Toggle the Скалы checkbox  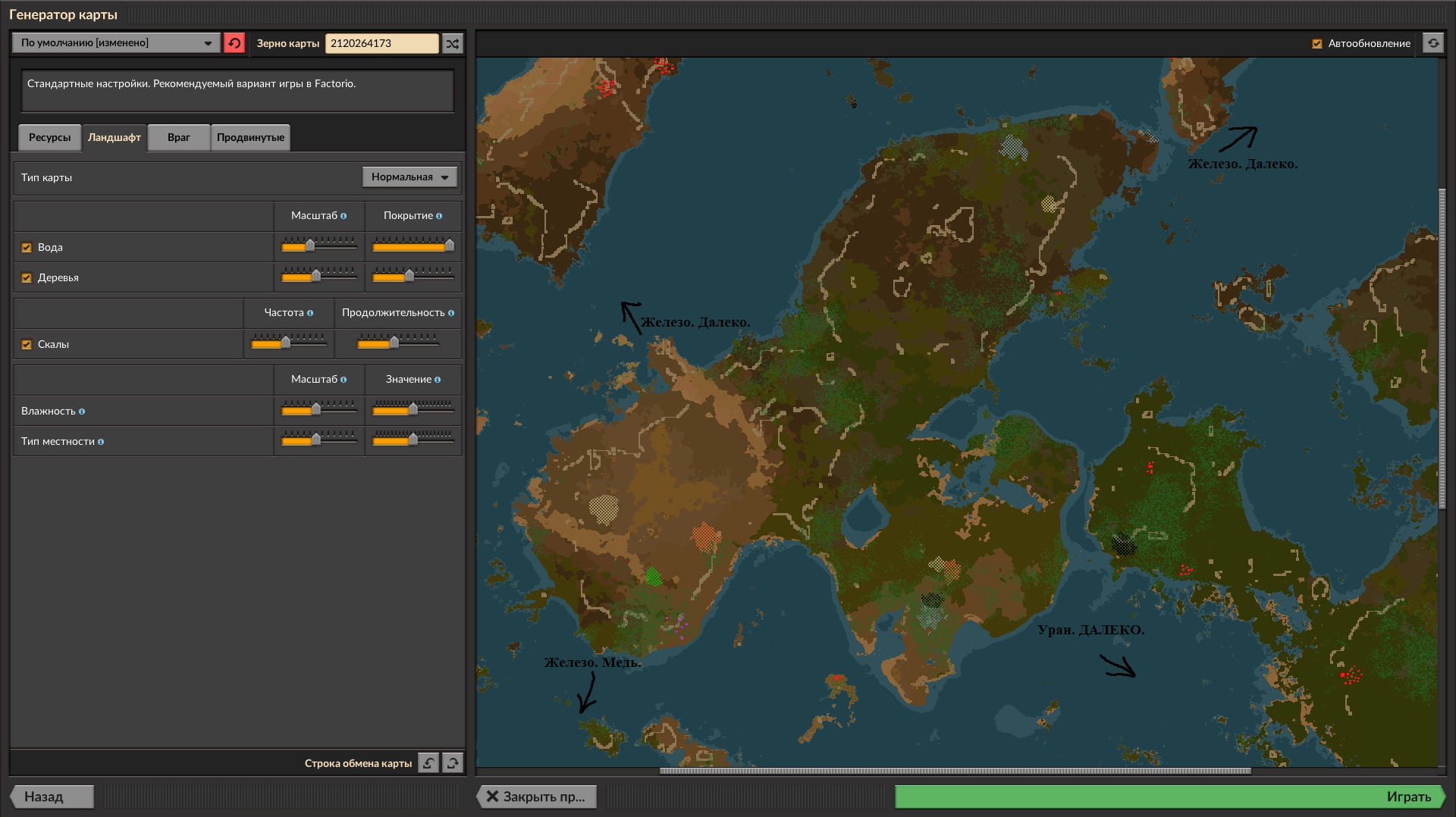[27, 345]
